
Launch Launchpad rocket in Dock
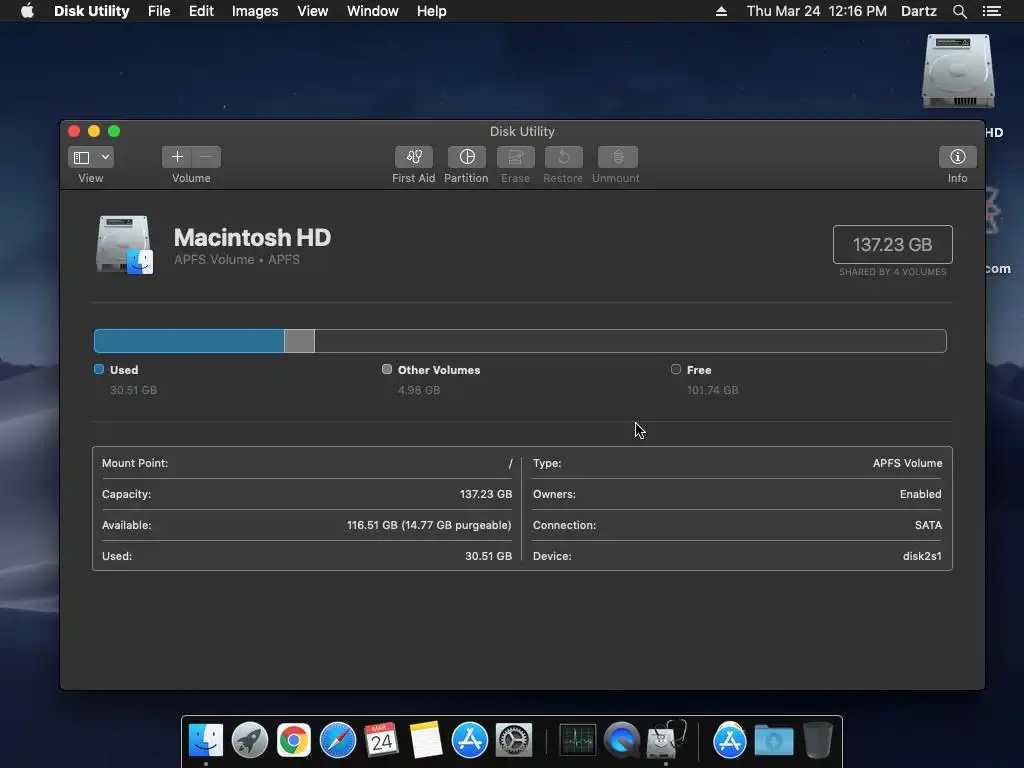coord(249,740)
